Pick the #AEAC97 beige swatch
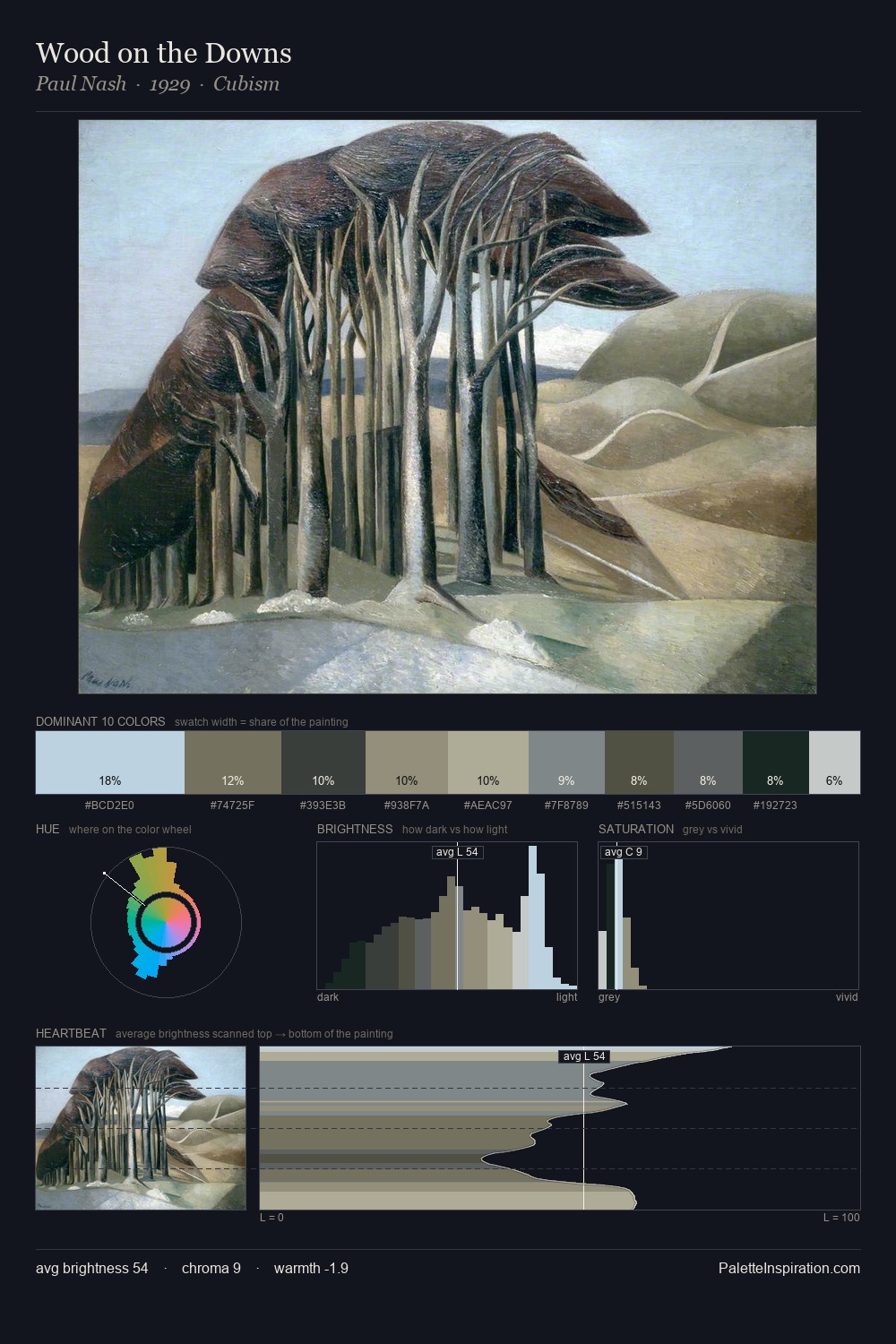The height and width of the screenshot is (1344, 896). pos(488,762)
